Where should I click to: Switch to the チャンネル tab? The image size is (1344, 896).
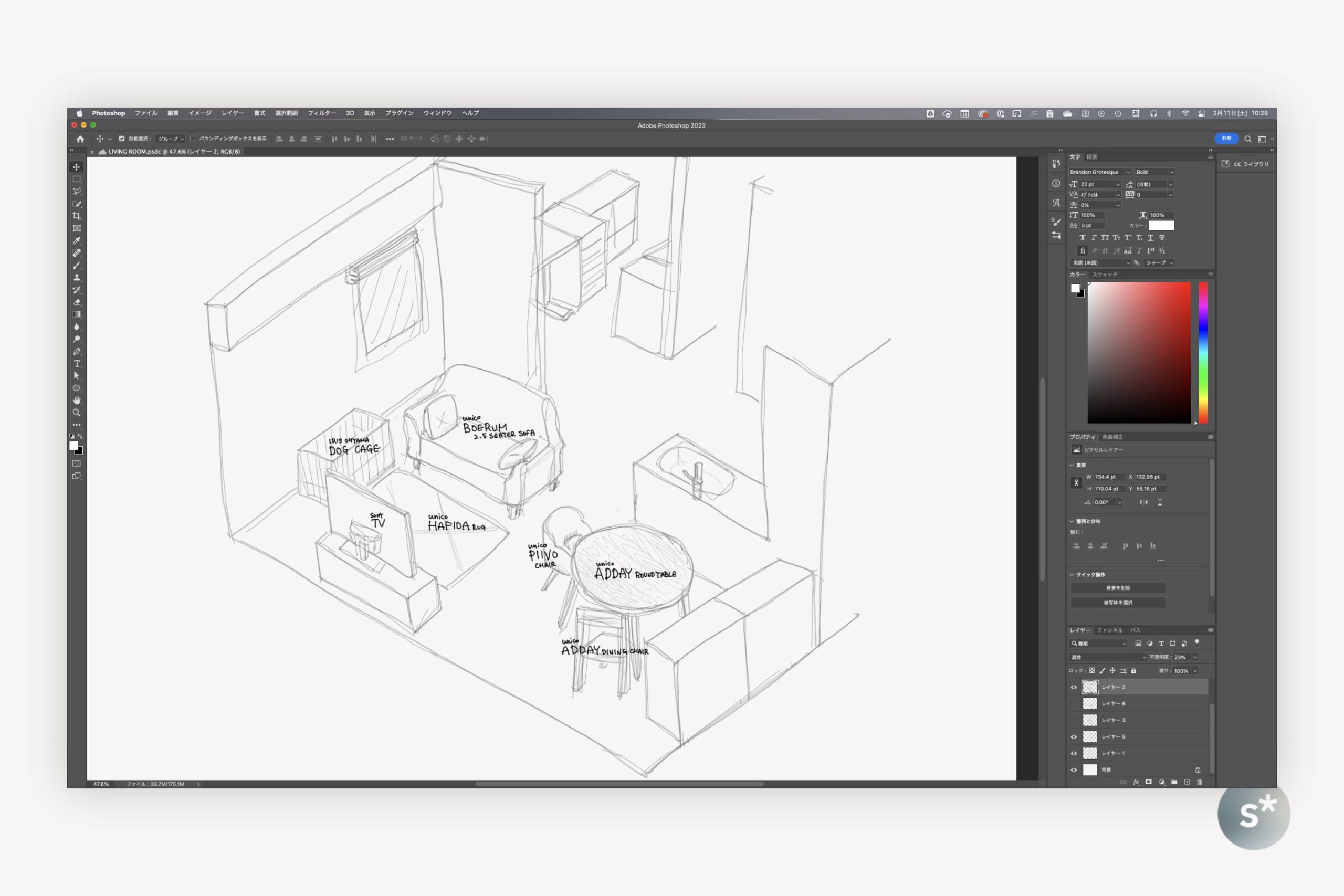point(1109,630)
